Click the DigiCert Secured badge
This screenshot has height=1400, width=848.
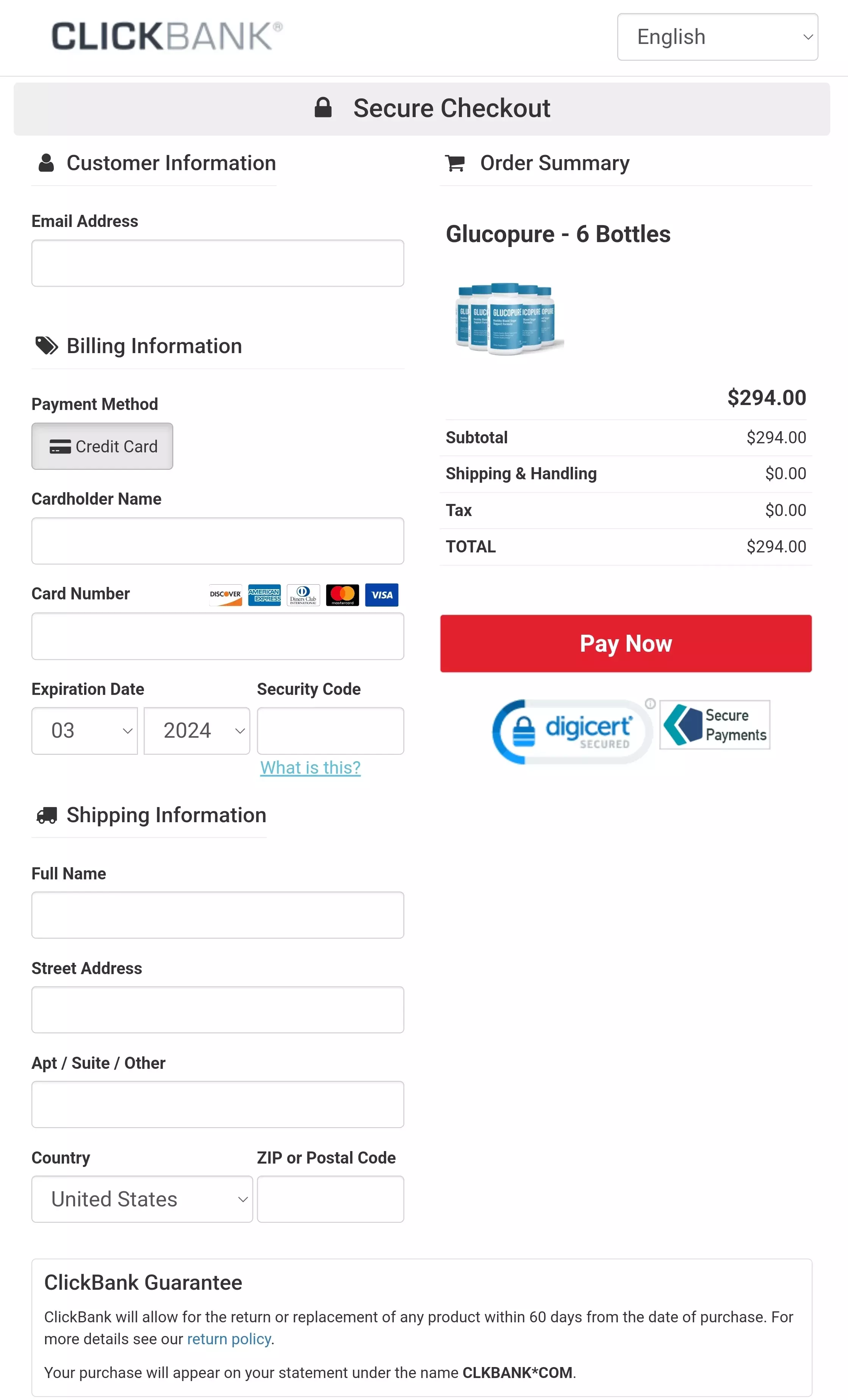(x=572, y=731)
